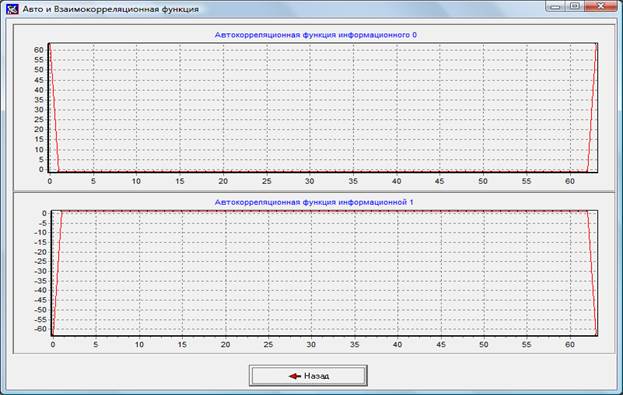This screenshot has width=623, height=395.
Task: Click the bottom chart plot area
Action: pos(324,273)
